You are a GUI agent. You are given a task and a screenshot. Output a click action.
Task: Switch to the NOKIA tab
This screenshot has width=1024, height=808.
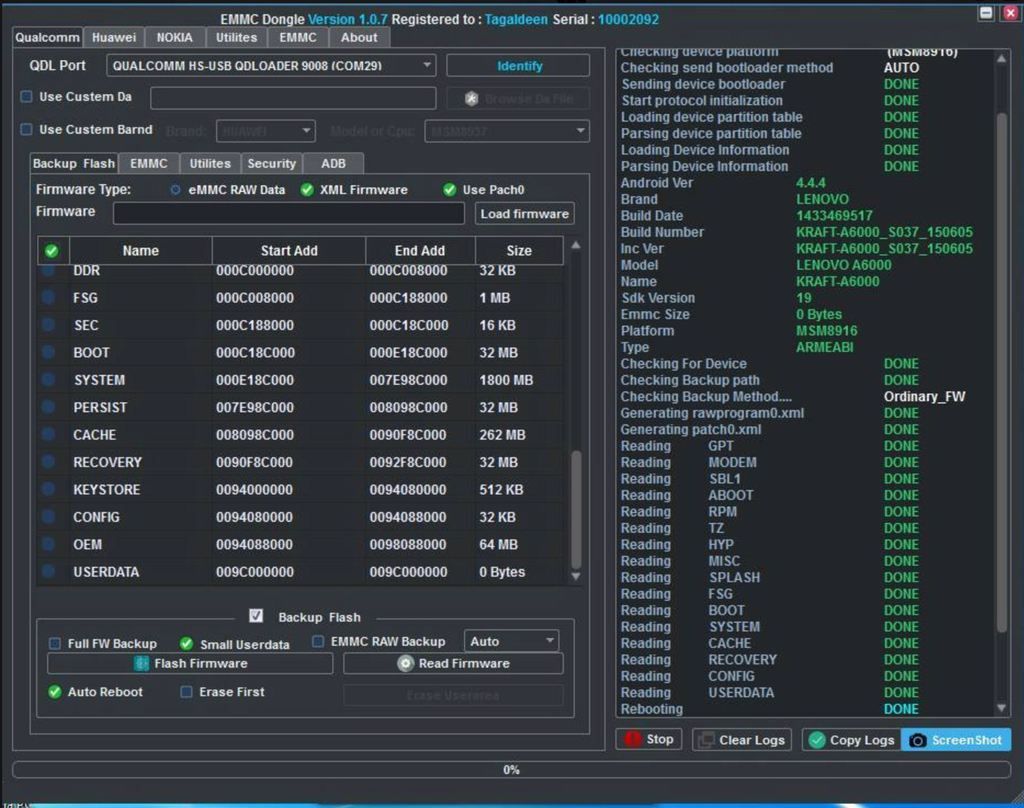[x=174, y=37]
